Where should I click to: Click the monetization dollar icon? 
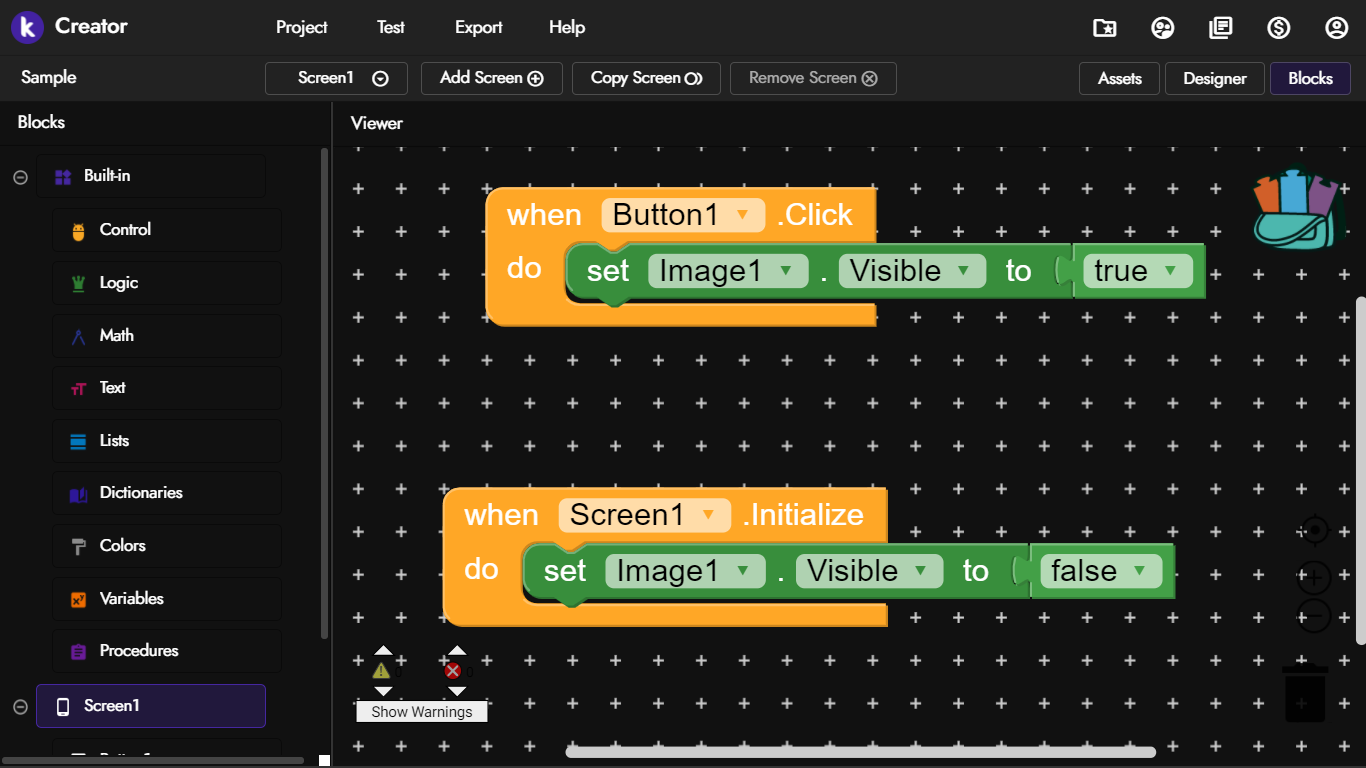click(1279, 28)
